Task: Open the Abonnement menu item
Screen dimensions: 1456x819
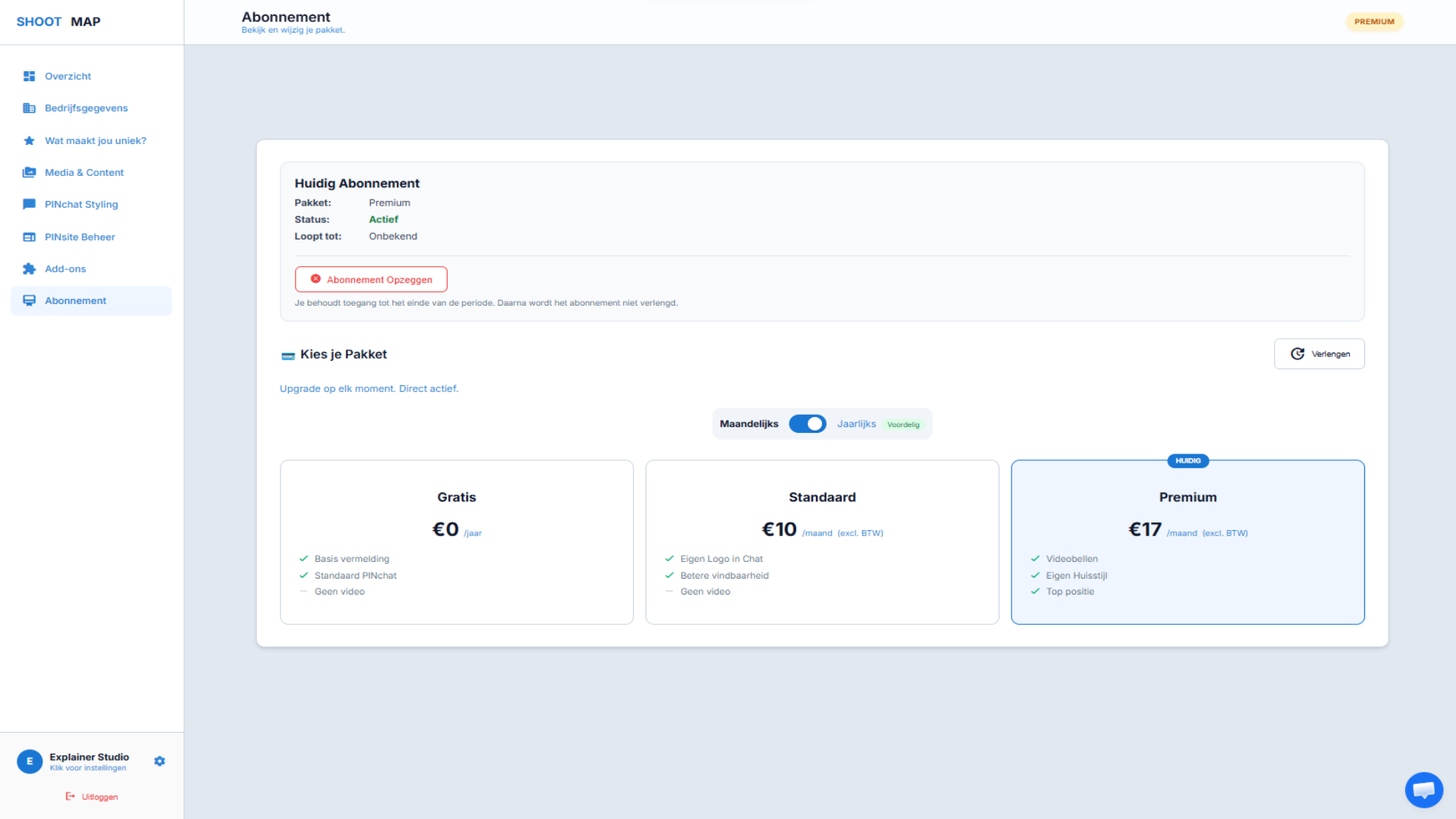Action: point(75,301)
